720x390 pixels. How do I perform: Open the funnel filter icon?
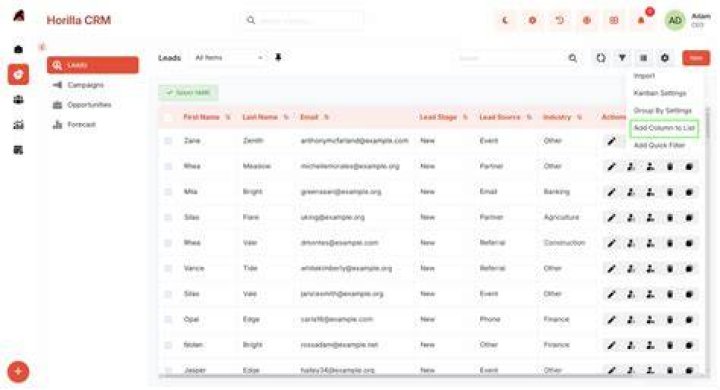click(x=622, y=58)
